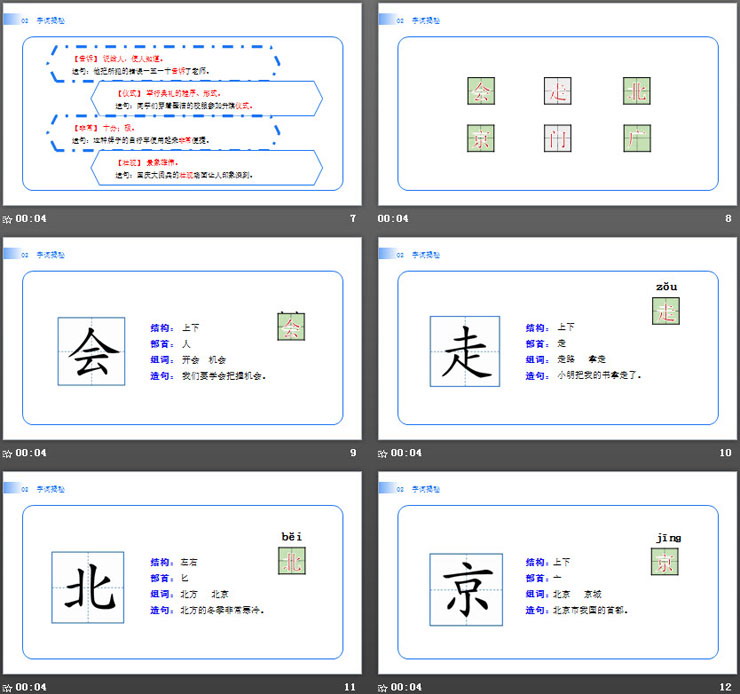This screenshot has height=694, width=740.
Task: Click the transition star icon under slide 10
Action: pos(383,453)
